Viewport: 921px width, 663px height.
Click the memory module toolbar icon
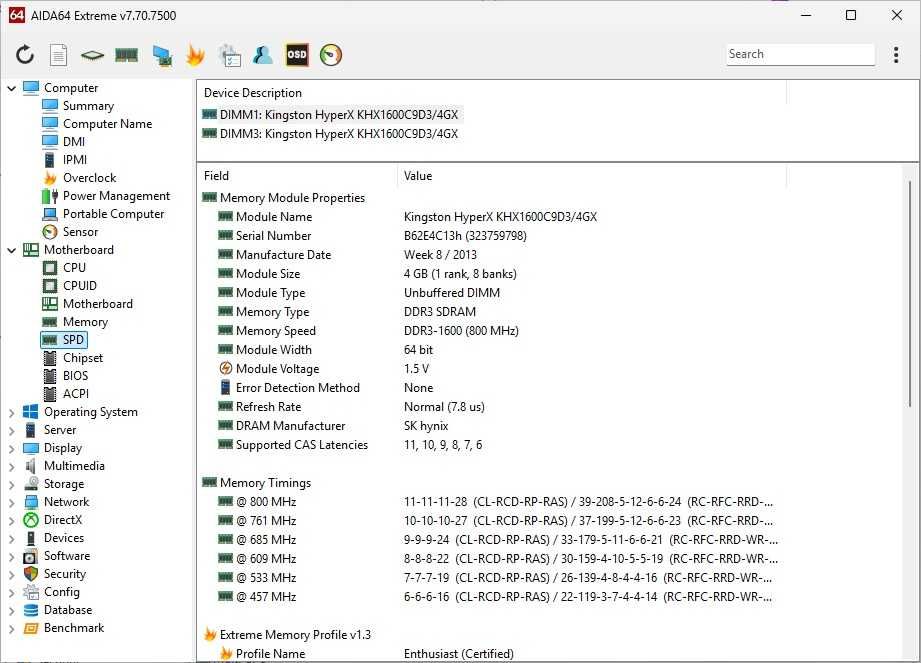(126, 55)
